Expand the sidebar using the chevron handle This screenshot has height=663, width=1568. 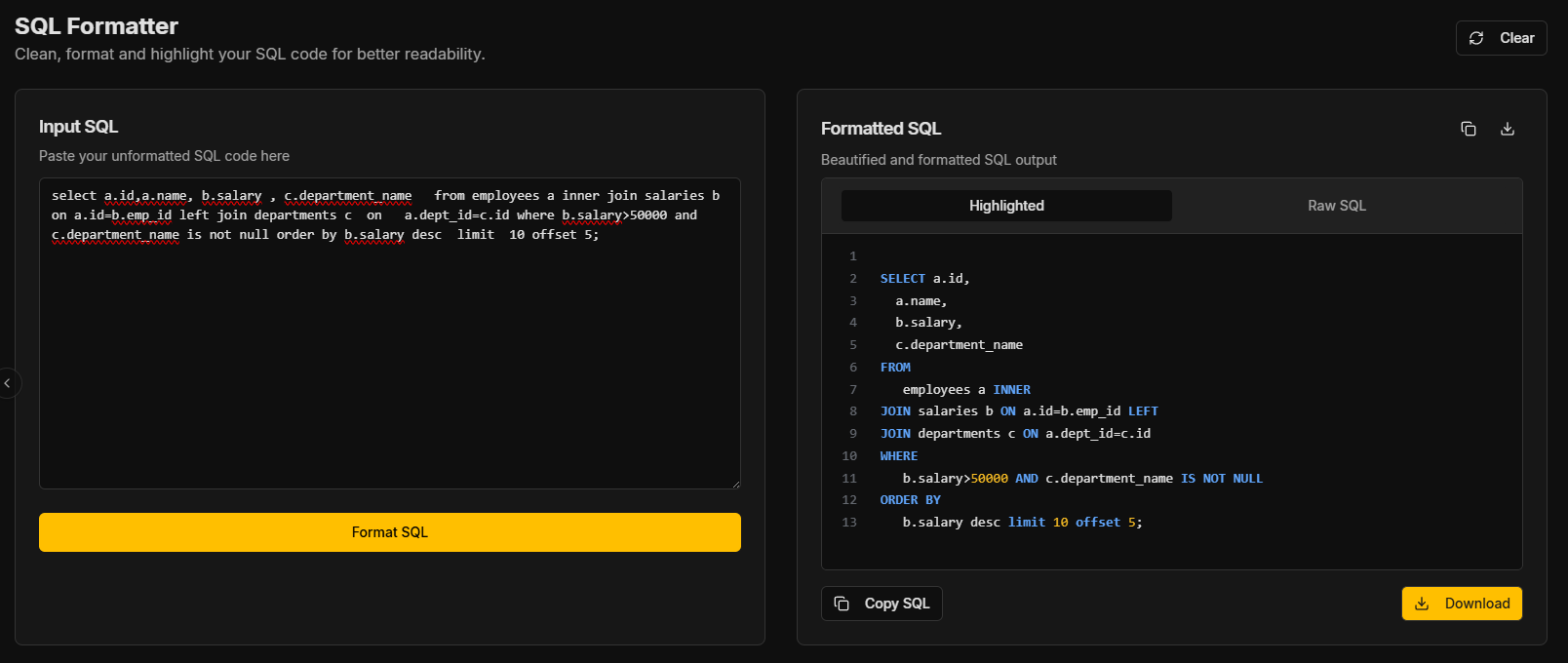(8, 383)
